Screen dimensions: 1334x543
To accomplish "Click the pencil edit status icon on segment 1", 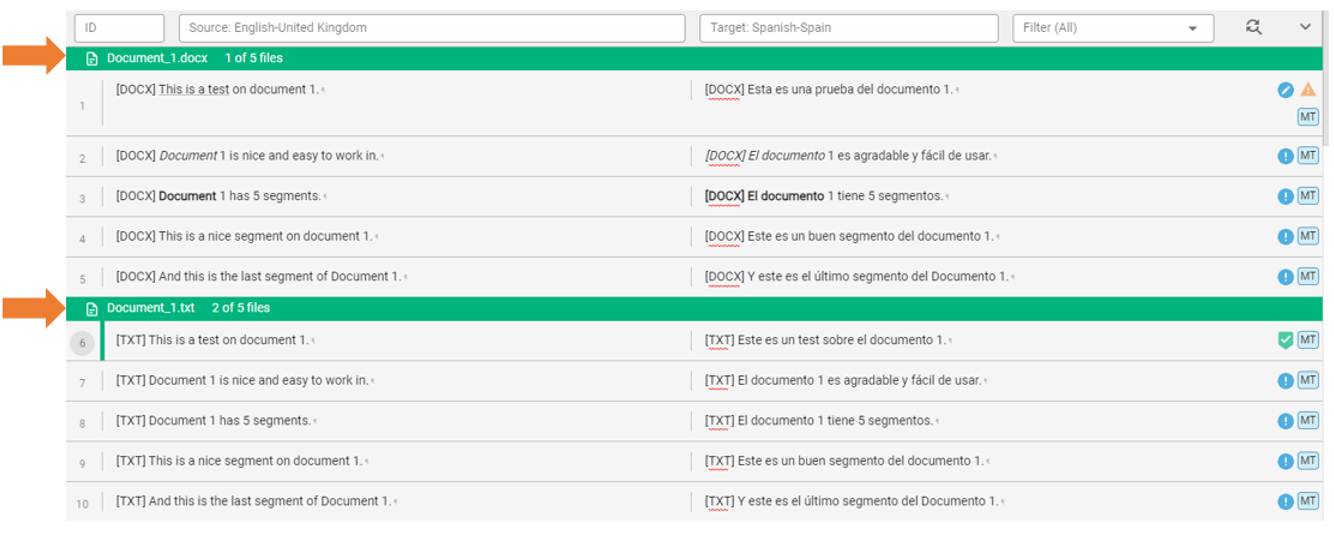I will pos(1286,90).
